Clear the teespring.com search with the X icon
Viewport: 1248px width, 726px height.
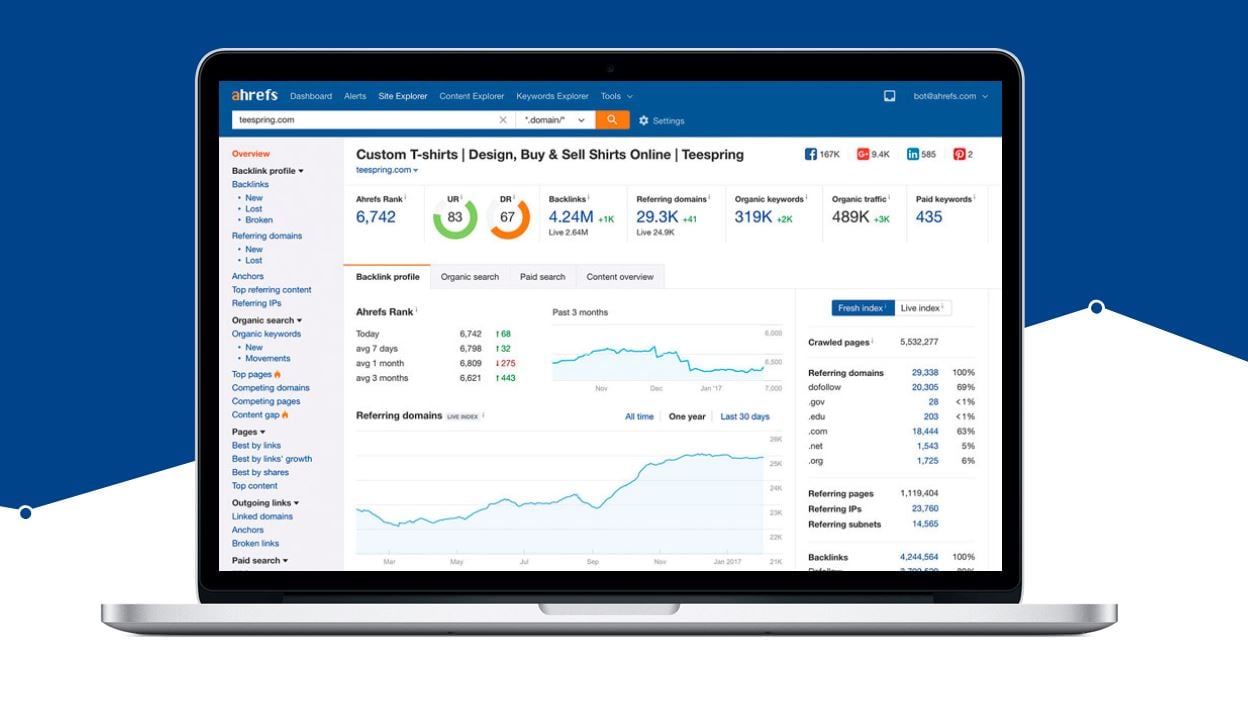coord(503,120)
